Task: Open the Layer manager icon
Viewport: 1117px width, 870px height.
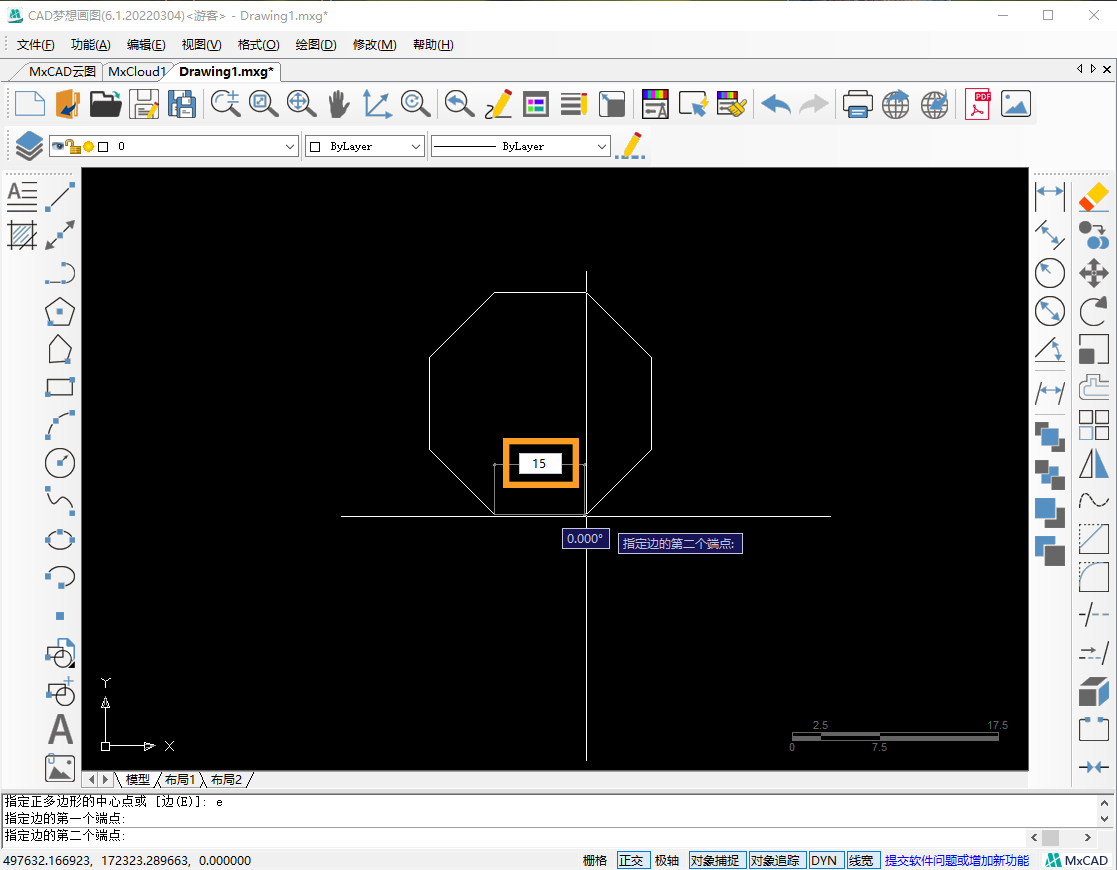Action: [28, 146]
